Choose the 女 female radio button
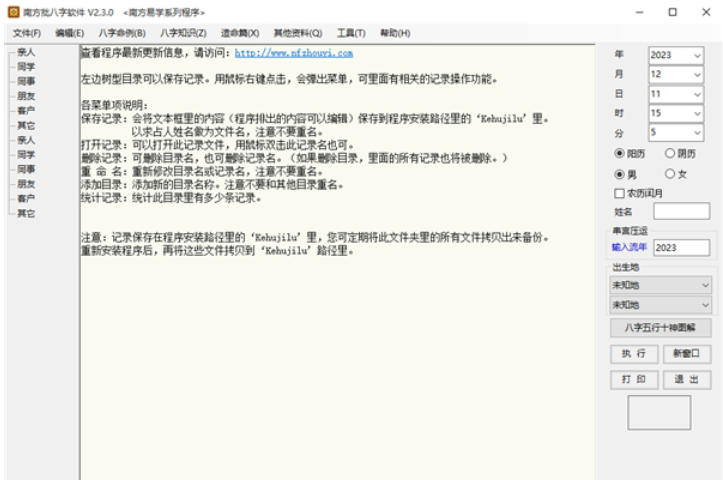This screenshot has width=723, height=480. pyautogui.click(x=670, y=174)
